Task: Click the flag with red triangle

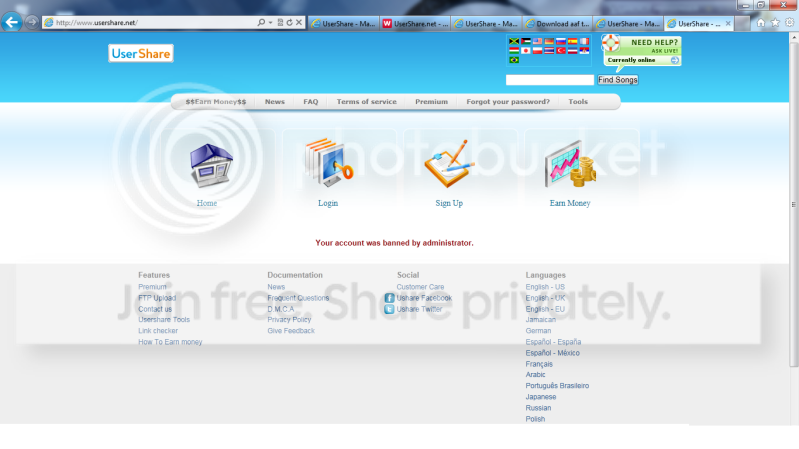Action: tap(526, 41)
